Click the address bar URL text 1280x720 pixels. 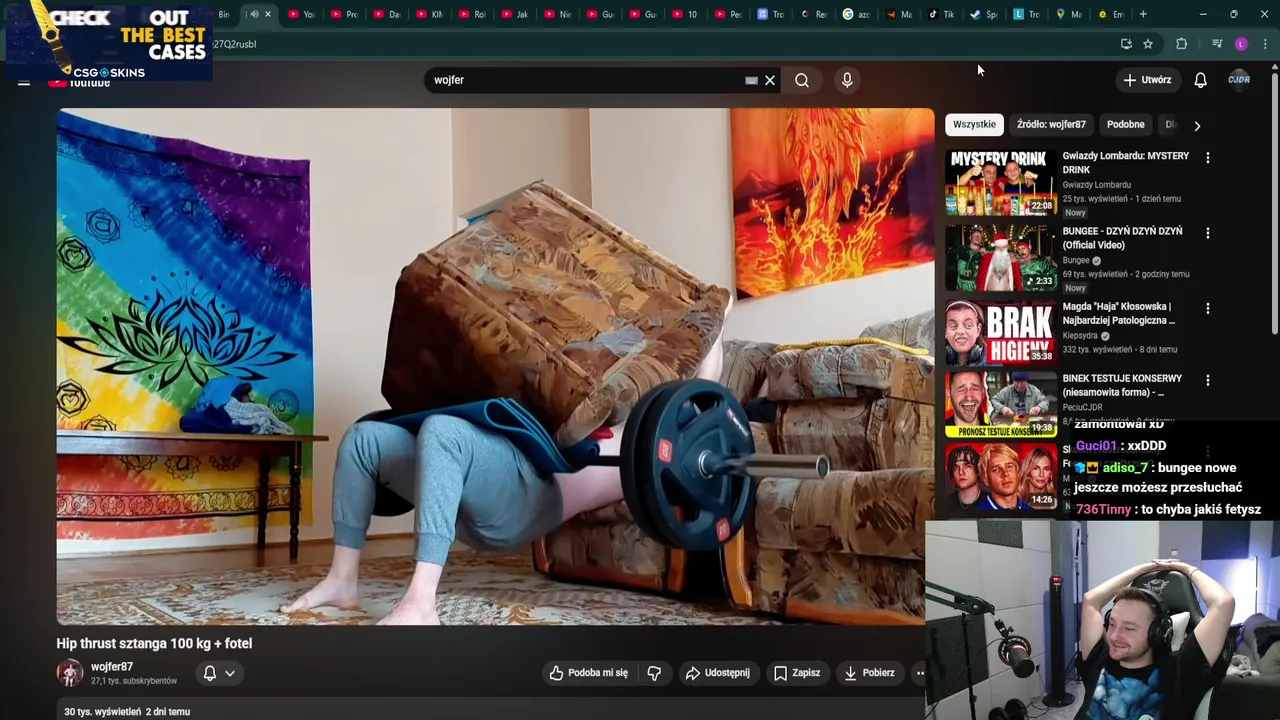tap(234, 44)
